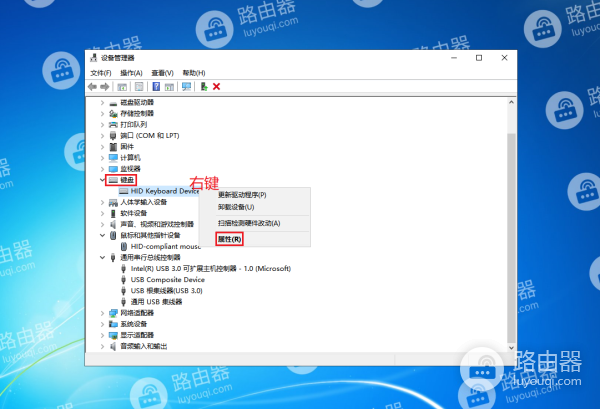
Task: Click the Back arrow in the toolbar
Action: [92, 87]
